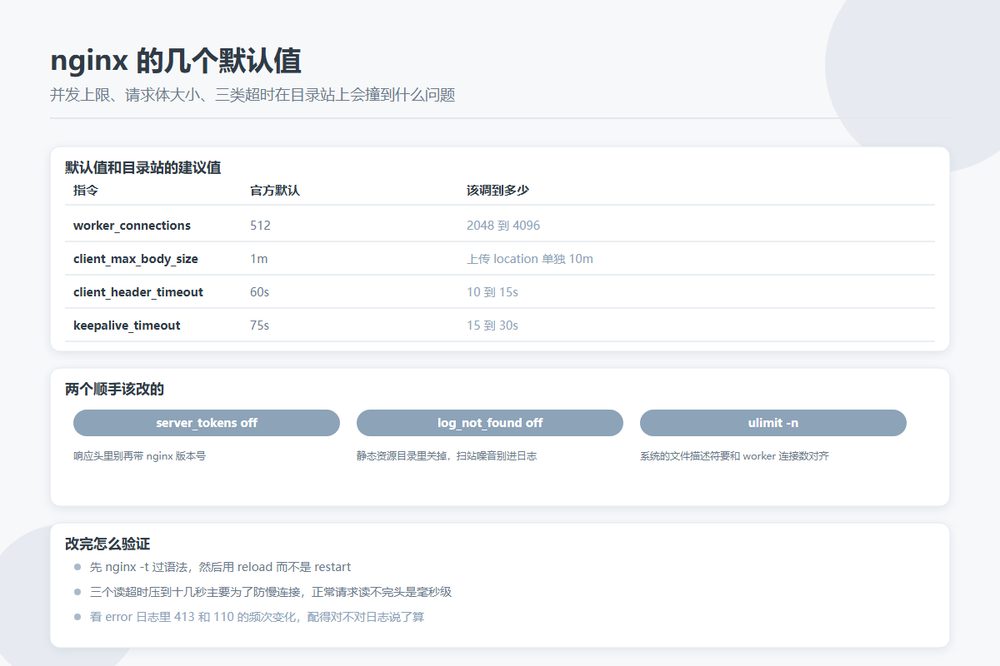This screenshot has height=666, width=1000.
Task: Click the 该调到多少 column header
Action: pos(498,190)
